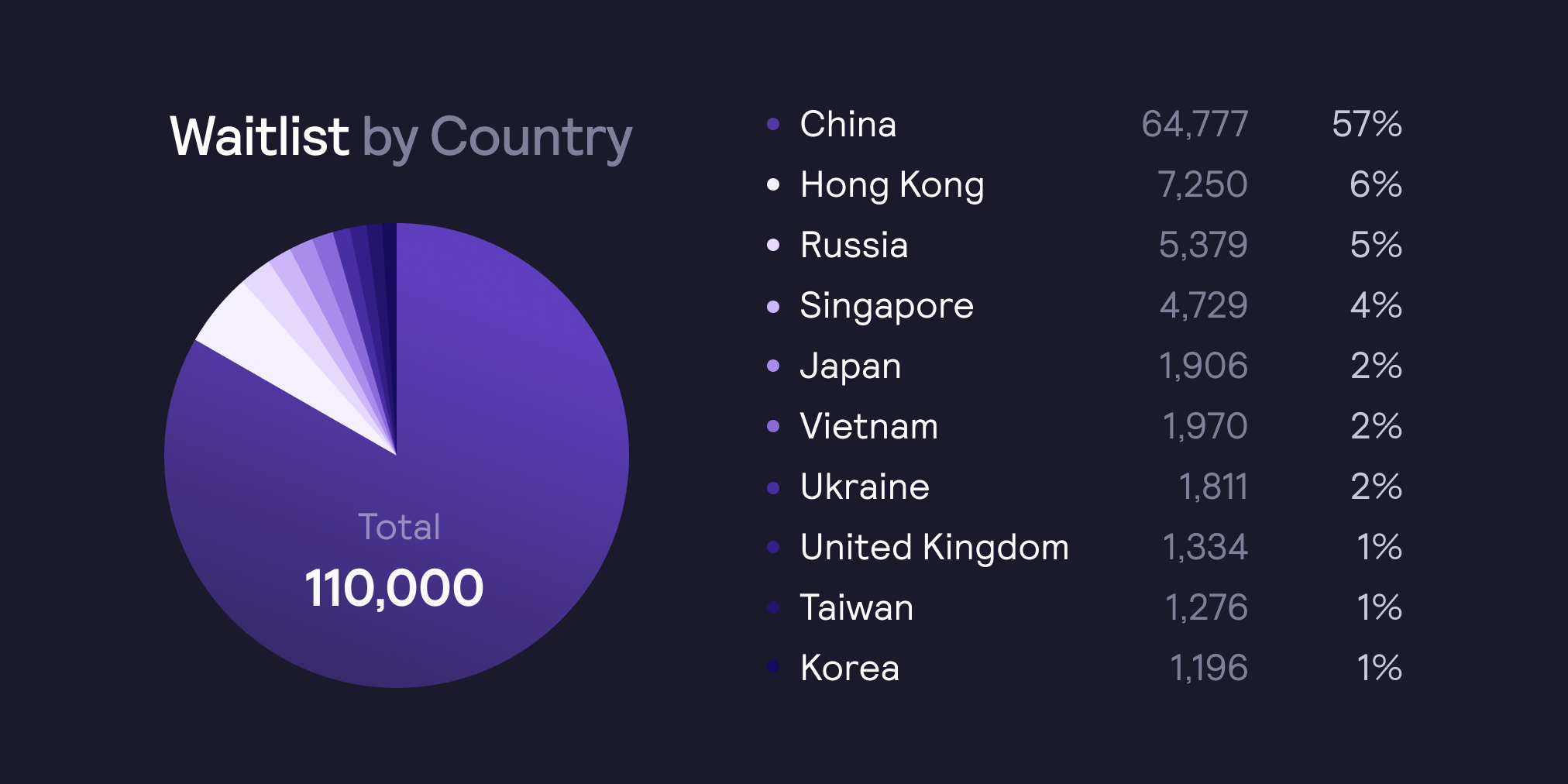This screenshot has height=784, width=1568.
Task: Click China's 64,777 waitlist count
Action: 1195,124
